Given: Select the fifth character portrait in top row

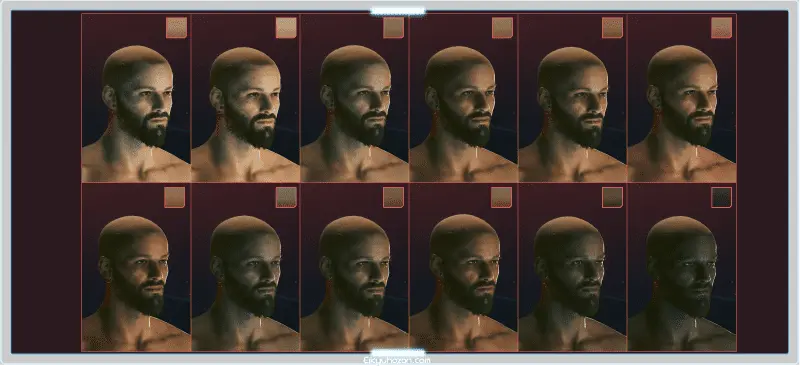Looking at the screenshot, I should coord(573,98).
